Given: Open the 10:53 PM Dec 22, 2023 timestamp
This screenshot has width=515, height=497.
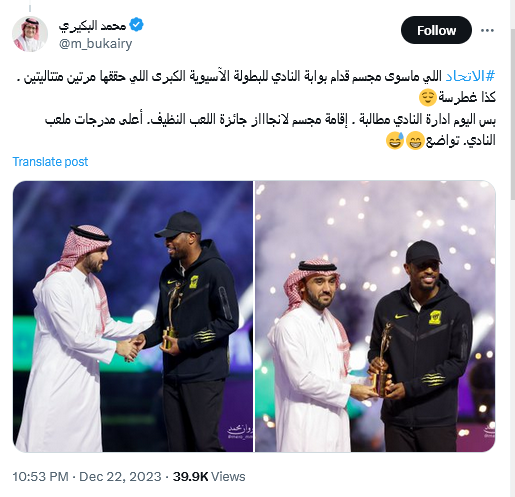Looking at the screenshot, I should [87, 476].
